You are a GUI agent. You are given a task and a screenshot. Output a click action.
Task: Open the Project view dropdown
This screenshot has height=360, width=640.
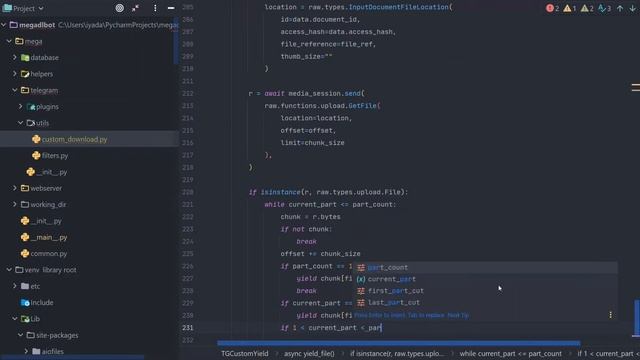coord(23,8)
